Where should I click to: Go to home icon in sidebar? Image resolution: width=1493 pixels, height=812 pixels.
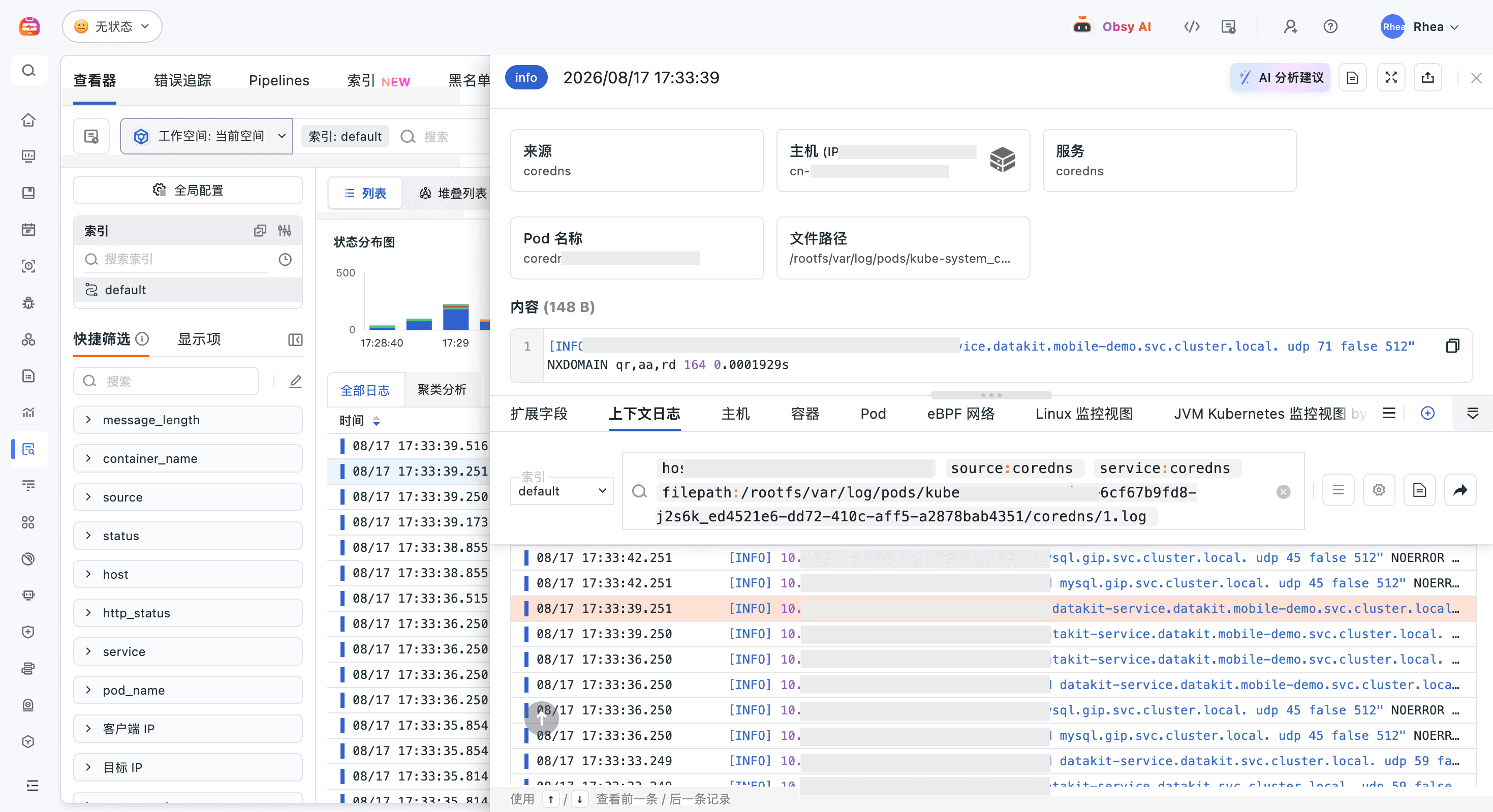28,120
